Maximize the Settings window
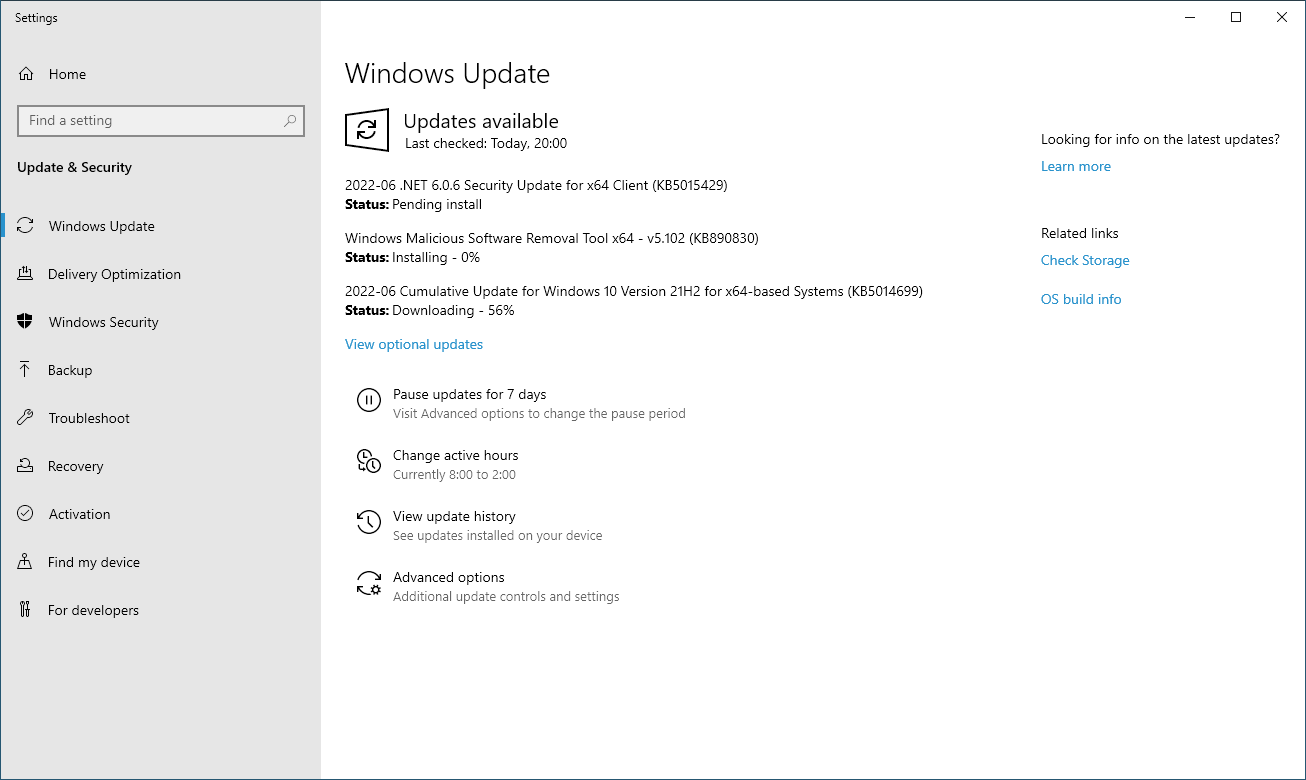Image resolution: width=1306 pixels, height=780 pixels. coord(1236,17)
